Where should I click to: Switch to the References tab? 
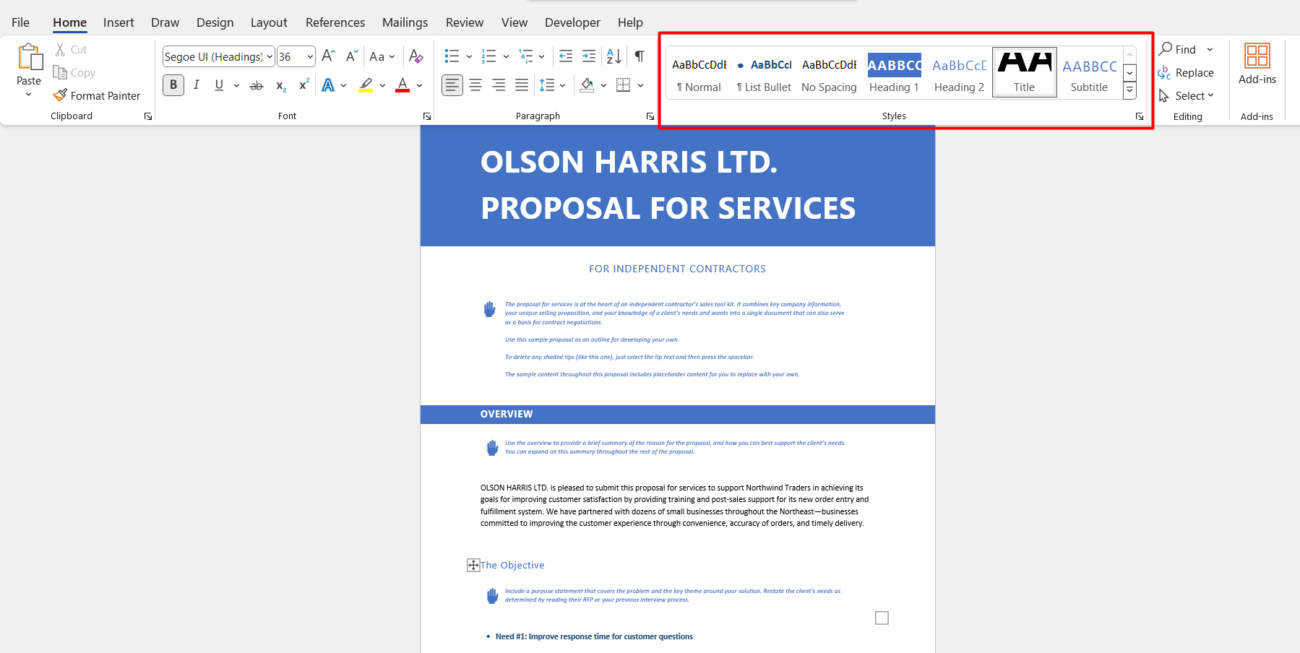point(335,22)
